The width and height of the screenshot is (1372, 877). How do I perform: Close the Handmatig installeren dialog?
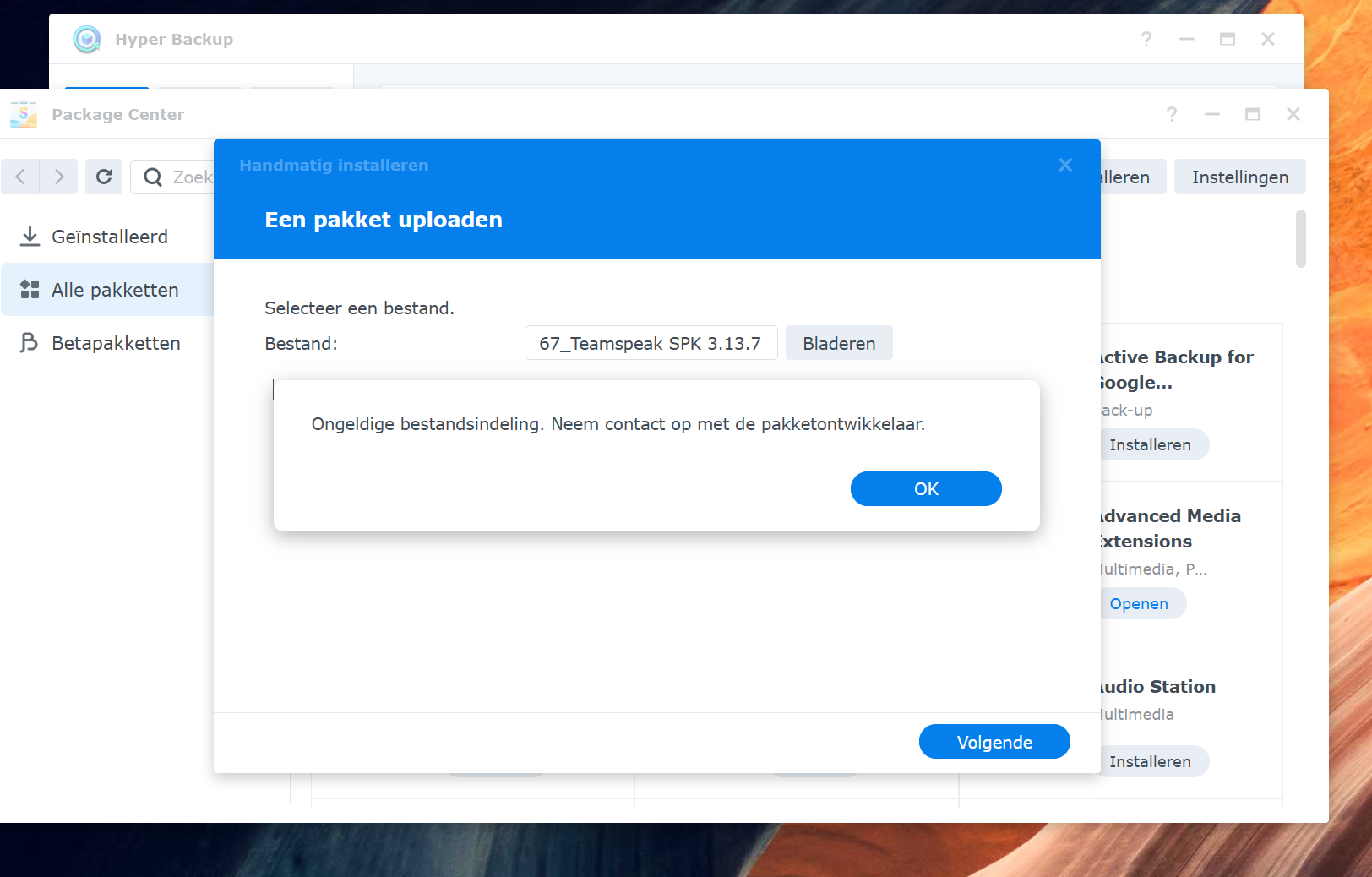point(1065,166)
